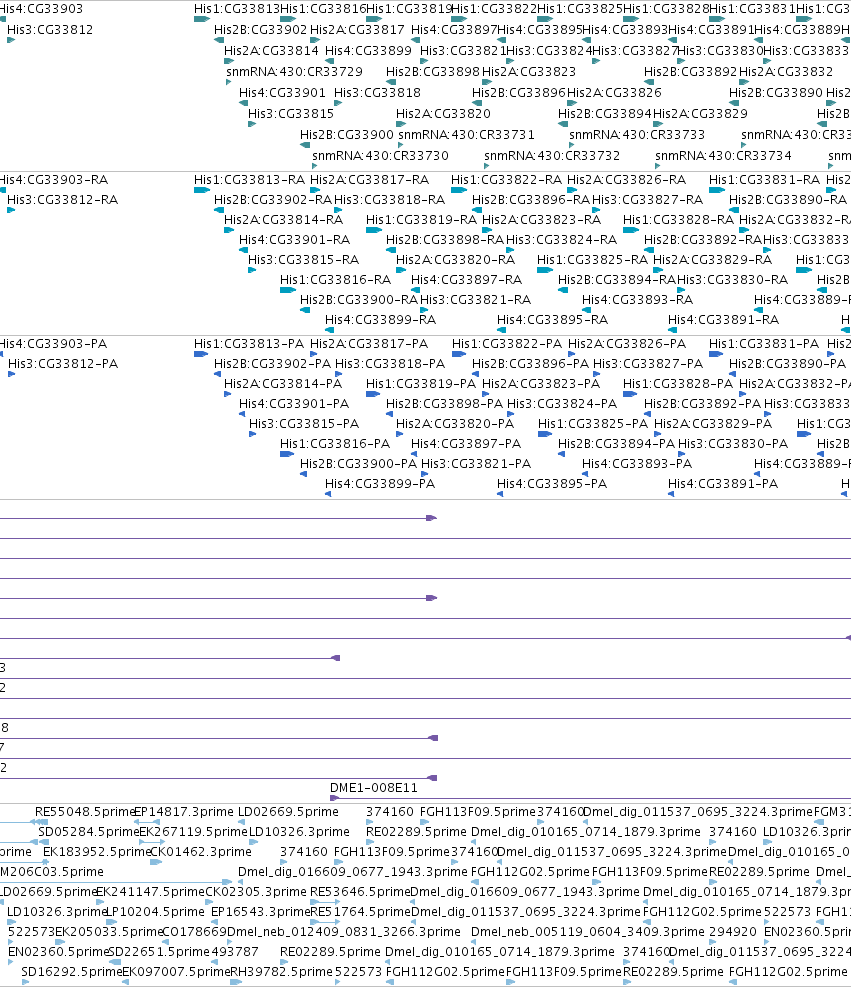
Task: Open the His2B:CG33902 gene feature
Action: pyautogui.click(x=261, y=30)
